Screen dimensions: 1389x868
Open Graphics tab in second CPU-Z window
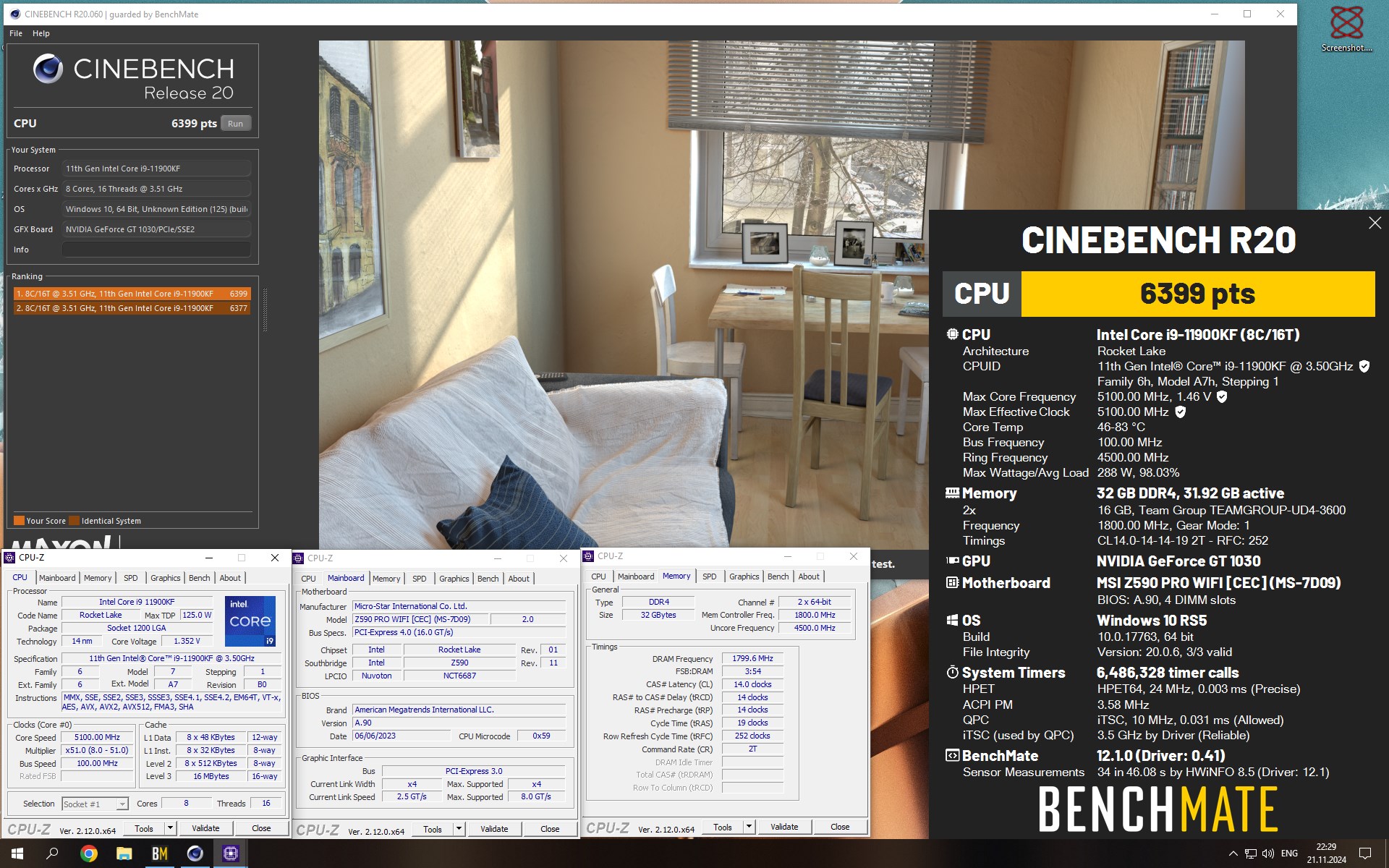454,579
